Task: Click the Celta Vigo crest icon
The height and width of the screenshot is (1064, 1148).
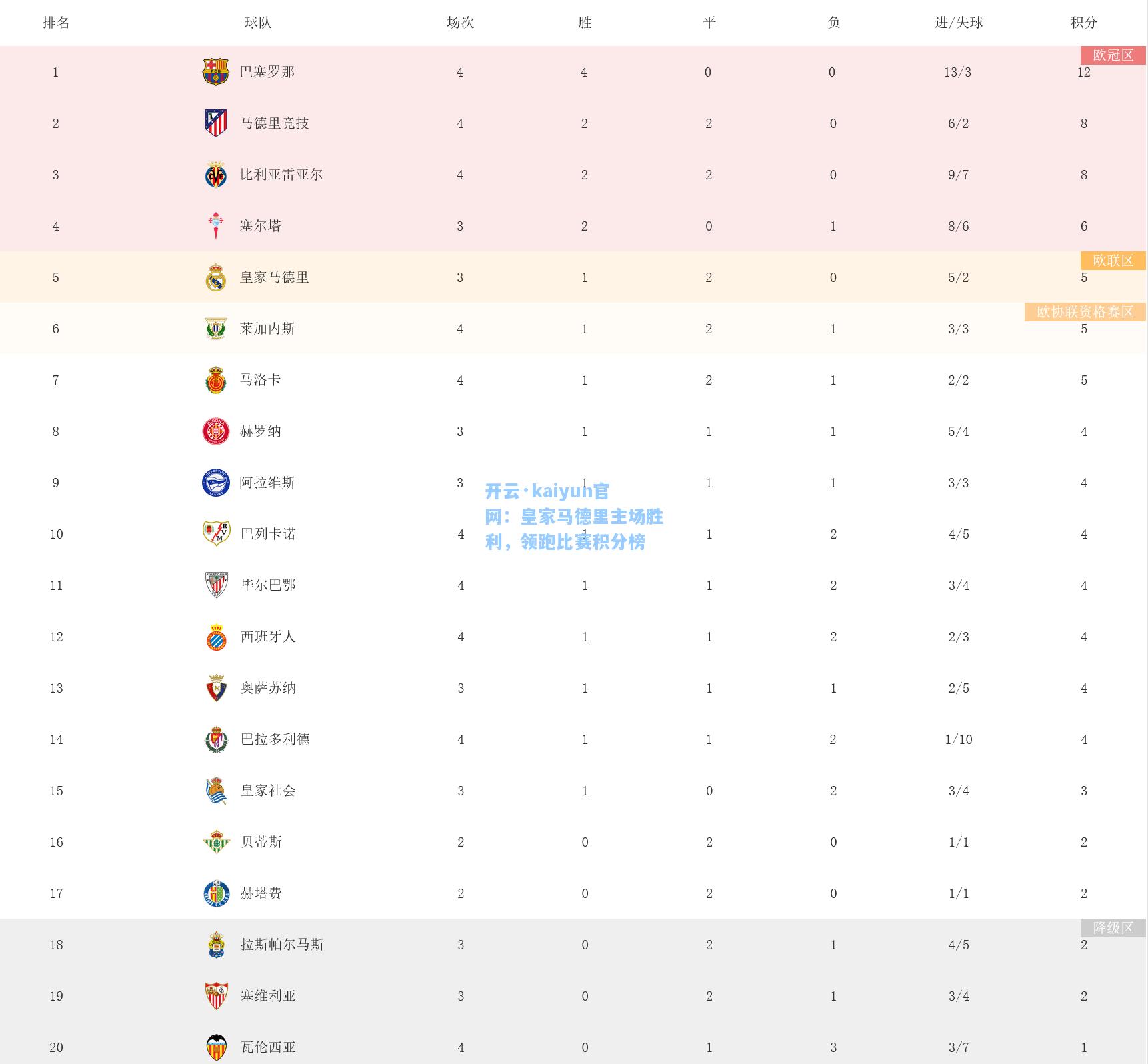Action: 215,226
